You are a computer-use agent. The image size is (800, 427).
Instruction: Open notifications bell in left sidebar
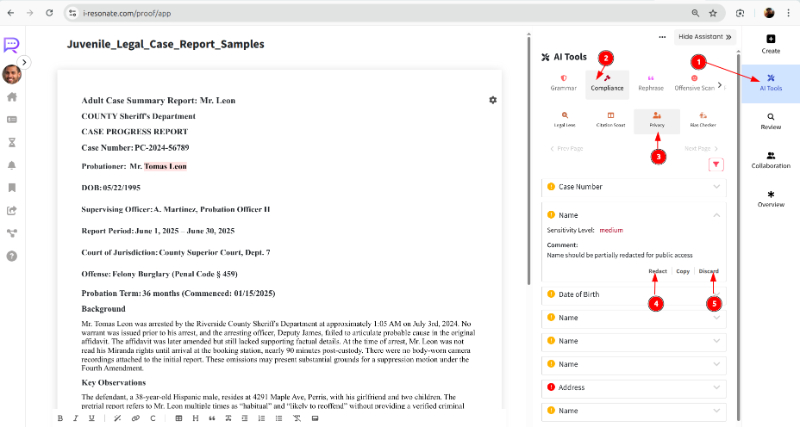pyautogui.click(x=12, y=165)
